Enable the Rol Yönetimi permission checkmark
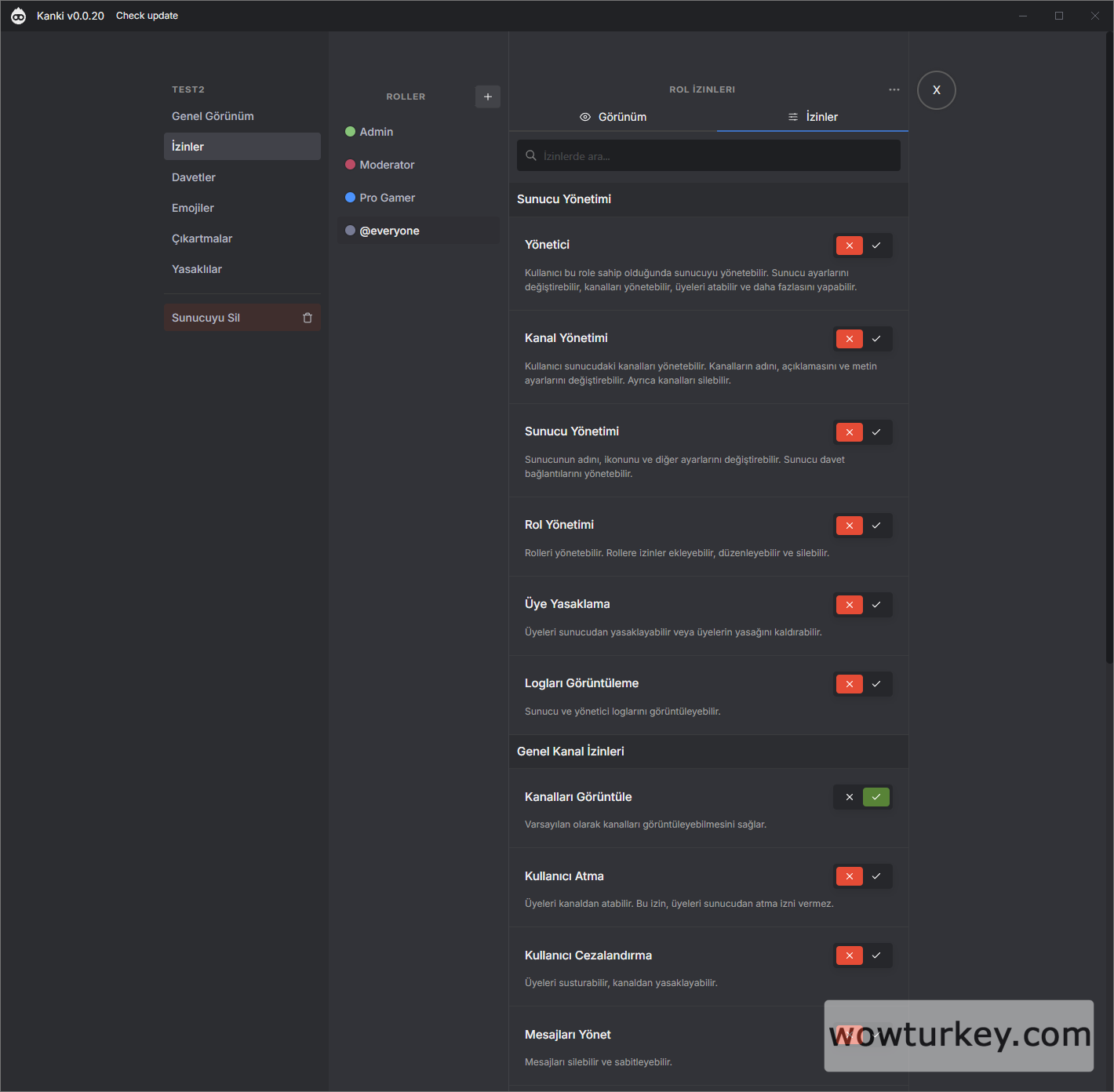 (x=876, y=526)
